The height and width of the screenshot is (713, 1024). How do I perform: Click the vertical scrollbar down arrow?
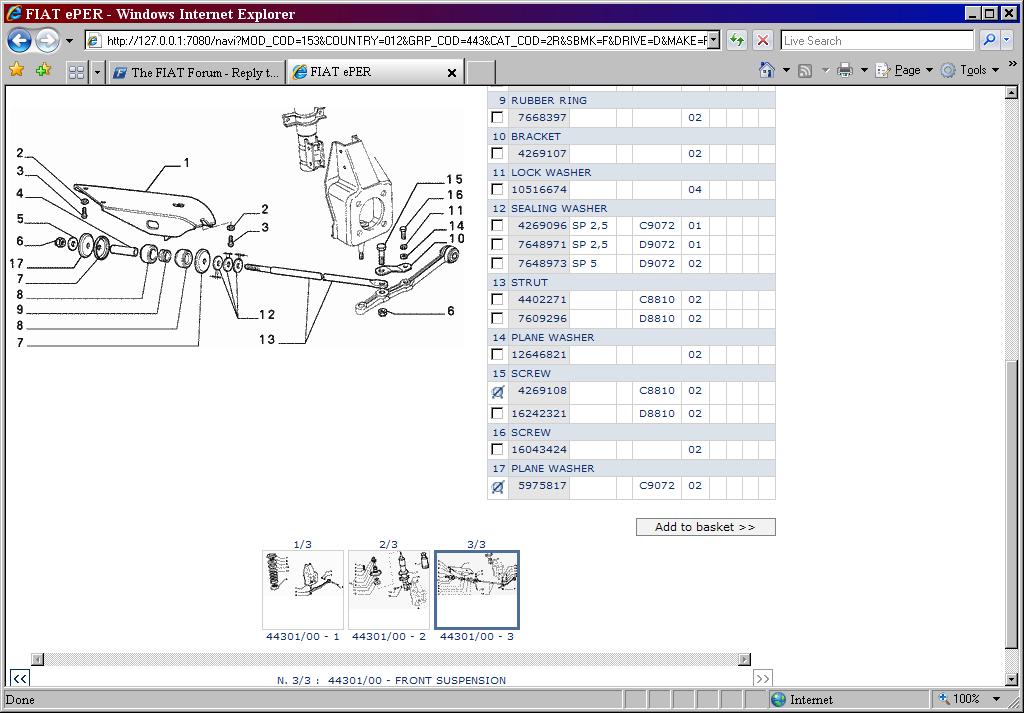point(1011,680)
